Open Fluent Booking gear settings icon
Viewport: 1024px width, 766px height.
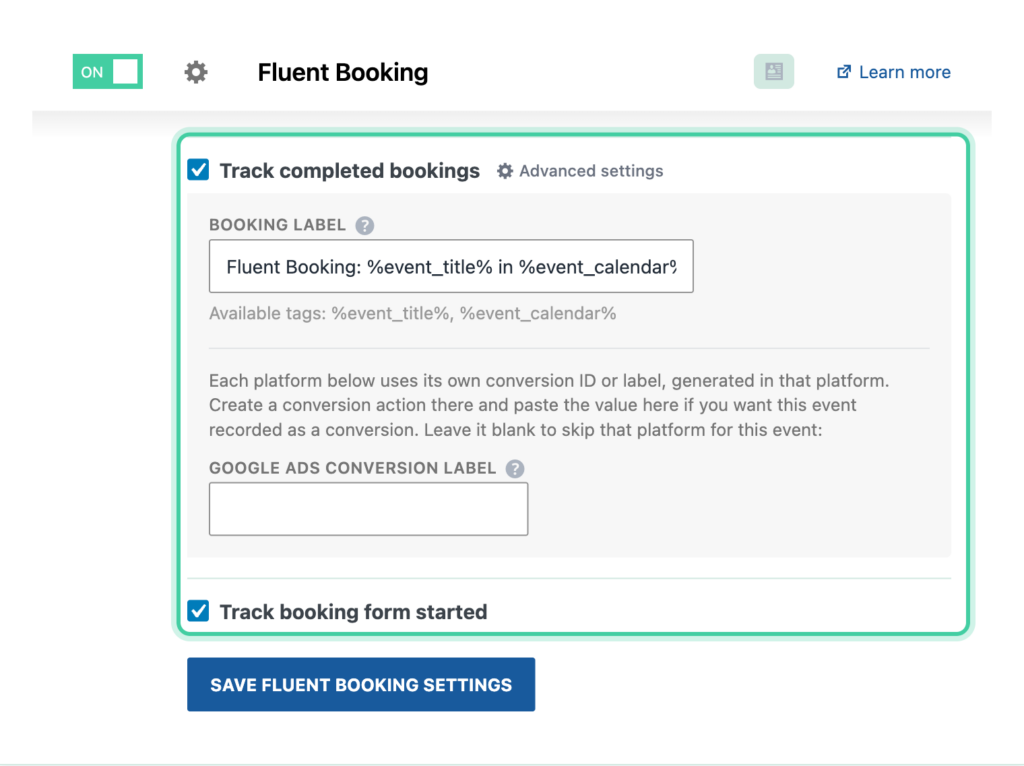point(195,72)
